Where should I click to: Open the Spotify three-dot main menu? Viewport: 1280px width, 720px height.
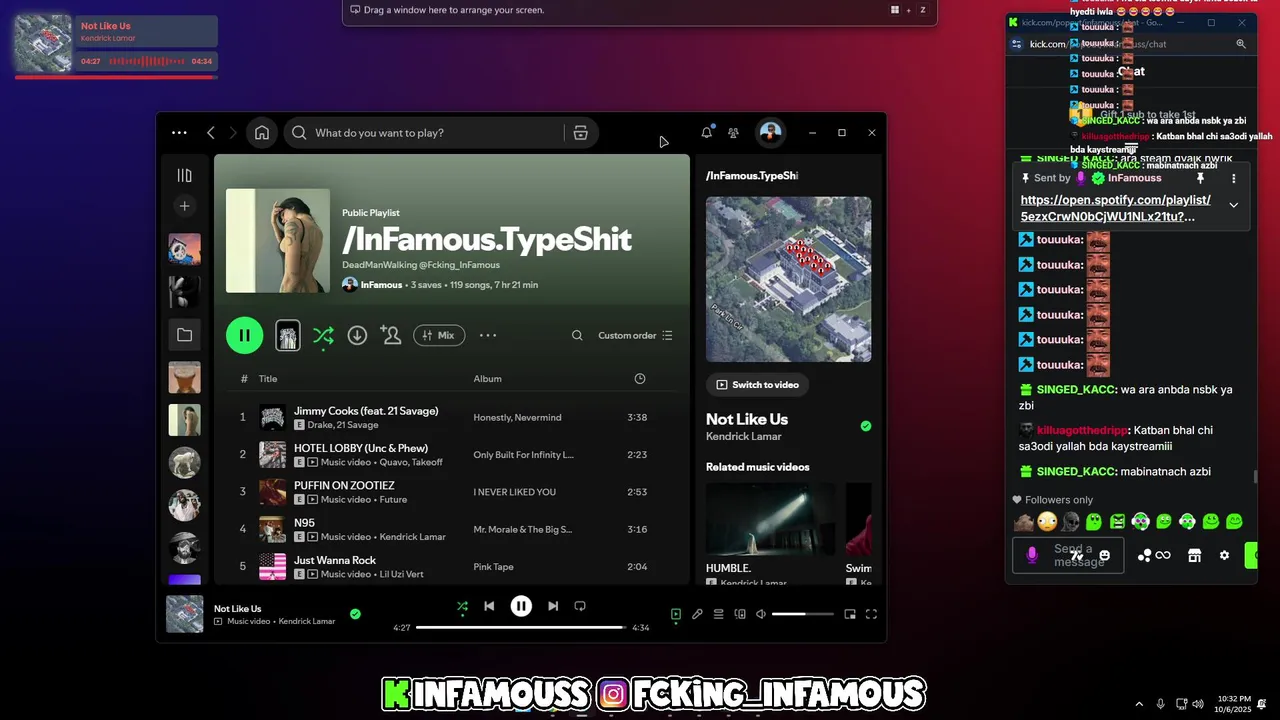tap(179, 132)
